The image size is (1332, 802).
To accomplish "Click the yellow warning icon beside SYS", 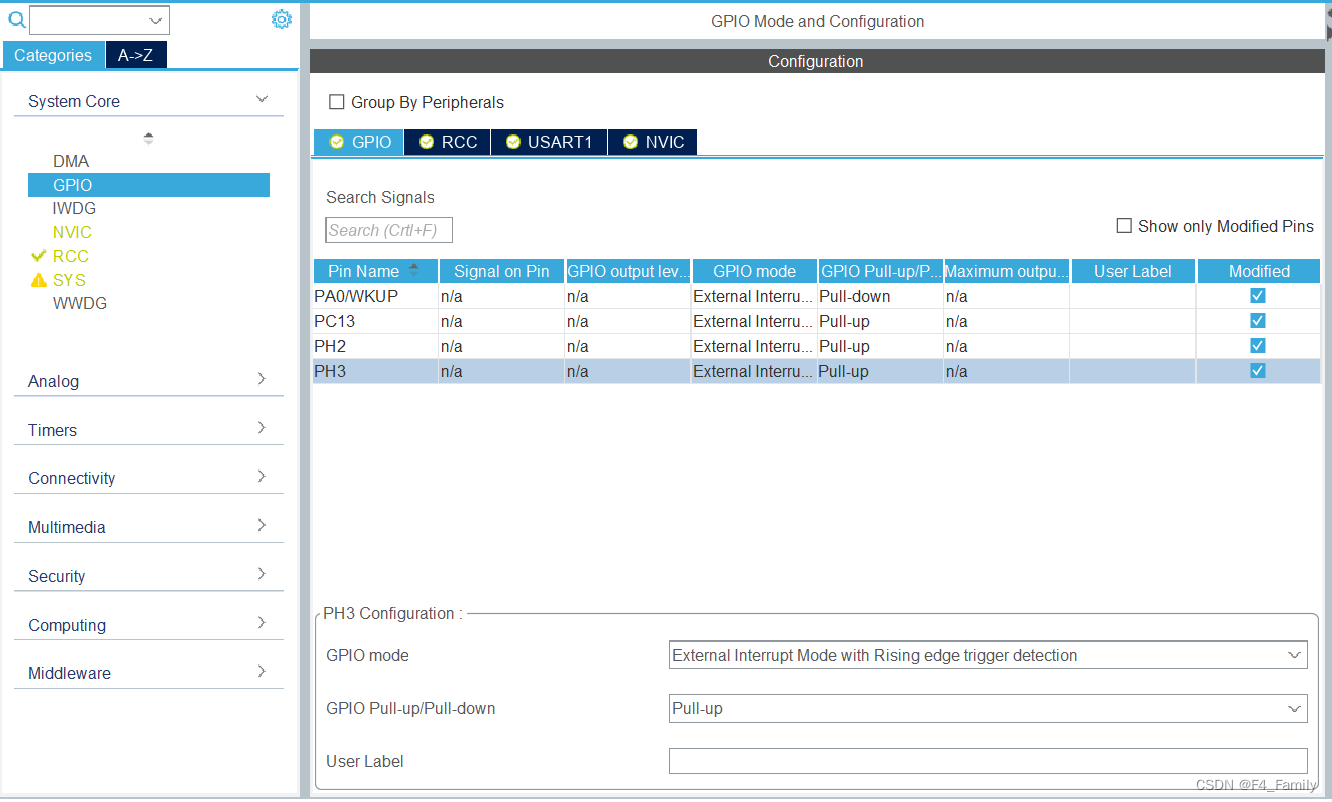I will (x=39, y=280).
